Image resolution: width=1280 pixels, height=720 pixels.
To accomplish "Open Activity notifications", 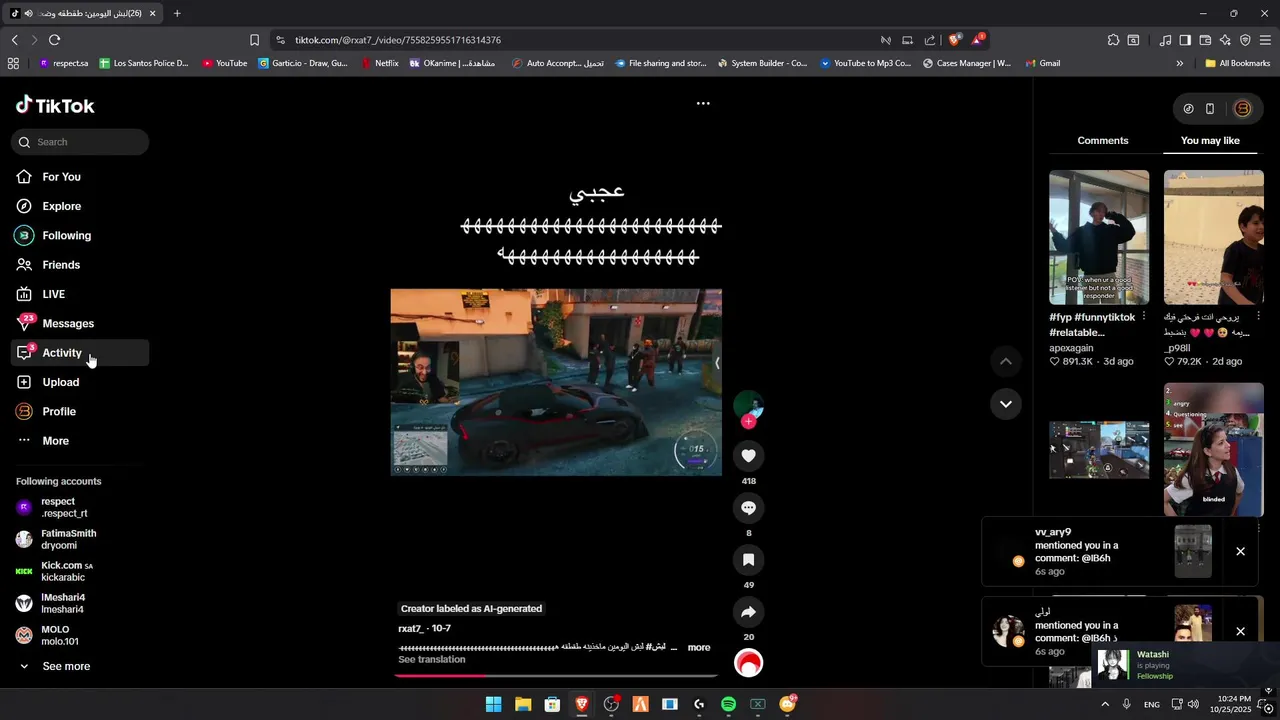I will 80,353.
